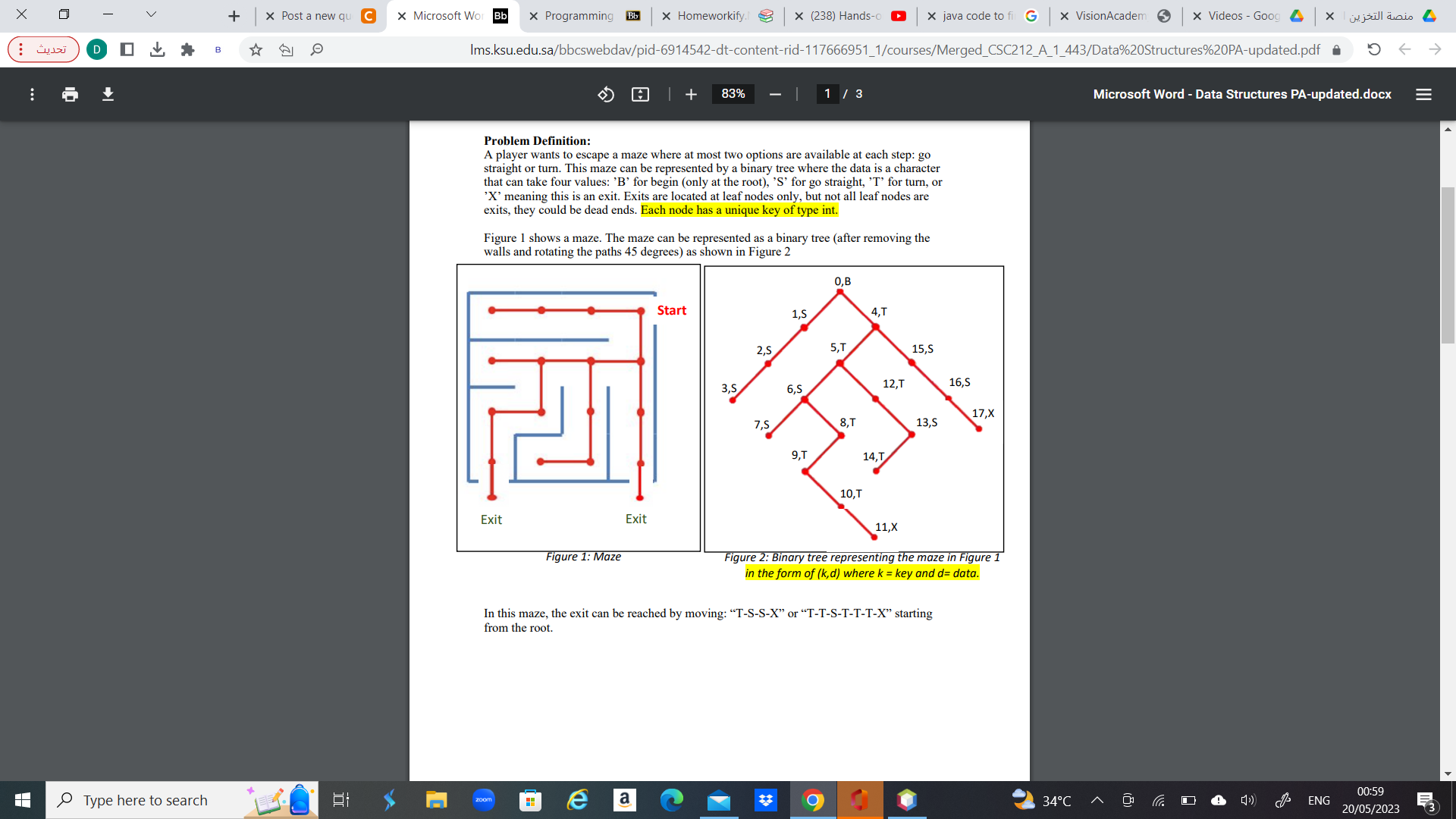1456x819 pixels.
Task: Toggle the sidebar panel icon near the profile
Action: pos(127,49)
